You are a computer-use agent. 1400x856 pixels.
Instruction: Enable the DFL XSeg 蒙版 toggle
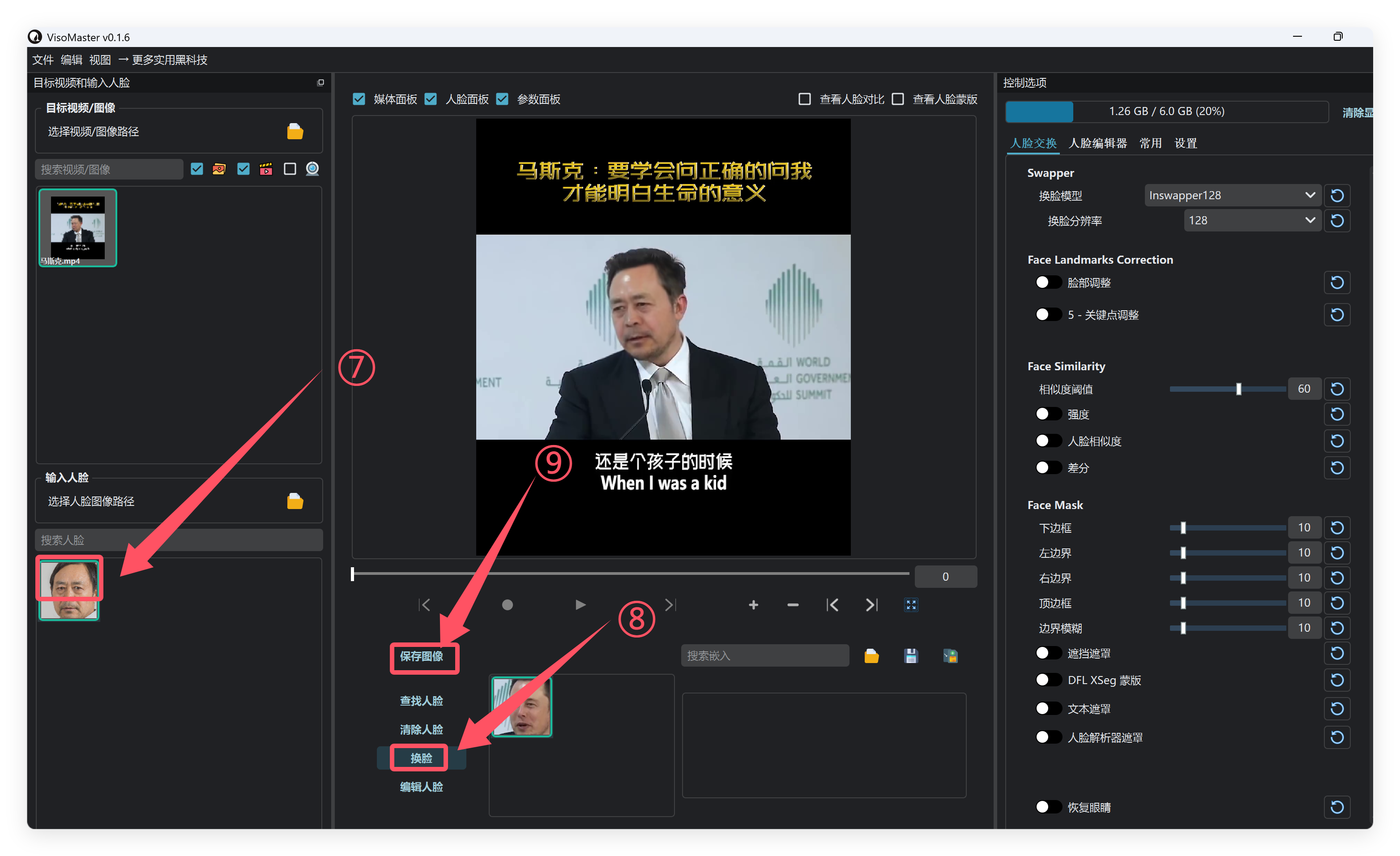[1048, 681]
